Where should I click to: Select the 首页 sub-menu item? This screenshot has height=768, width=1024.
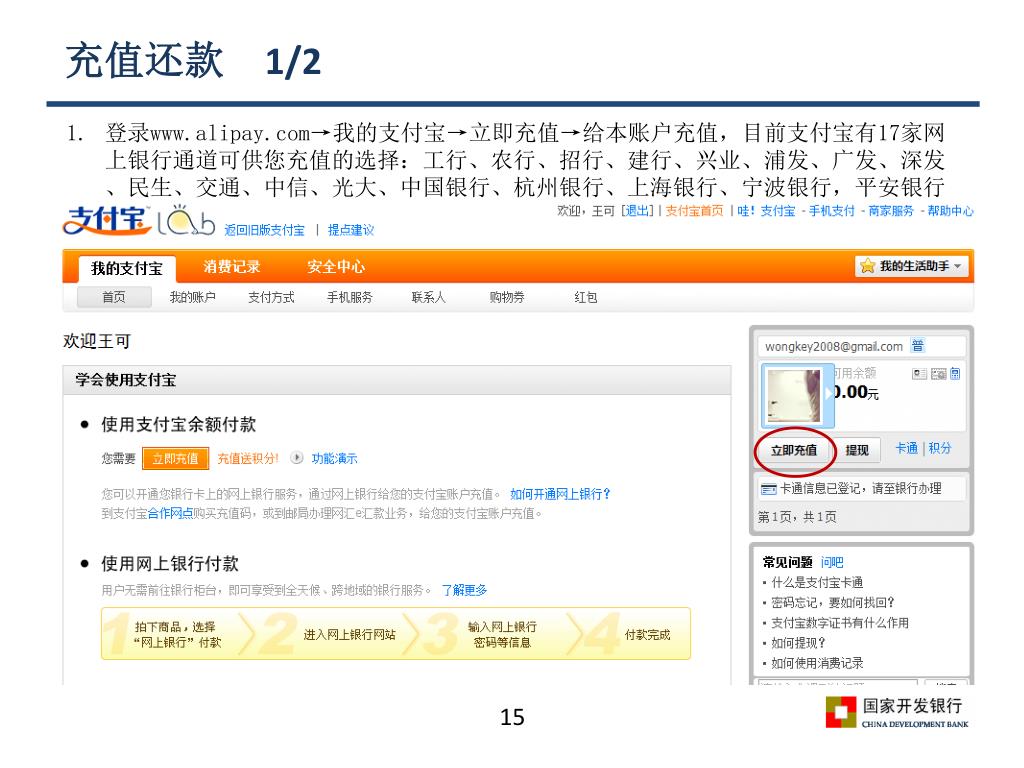114,297
